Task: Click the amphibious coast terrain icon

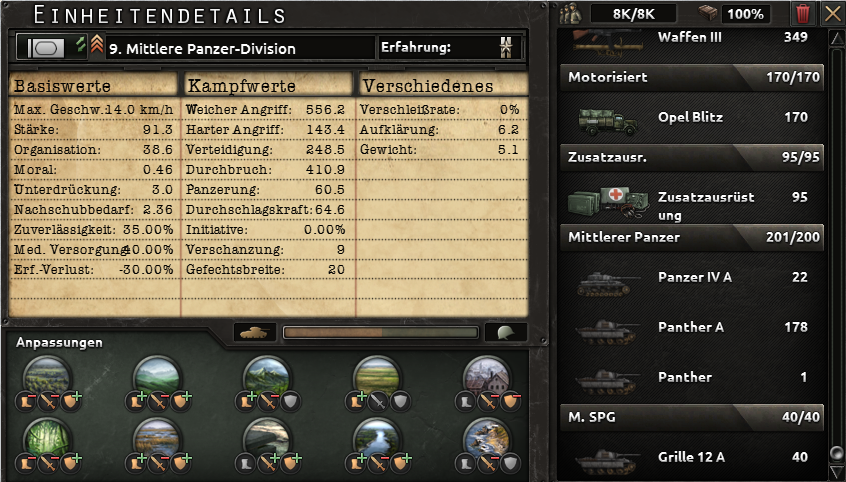Action: pos(487,438)
